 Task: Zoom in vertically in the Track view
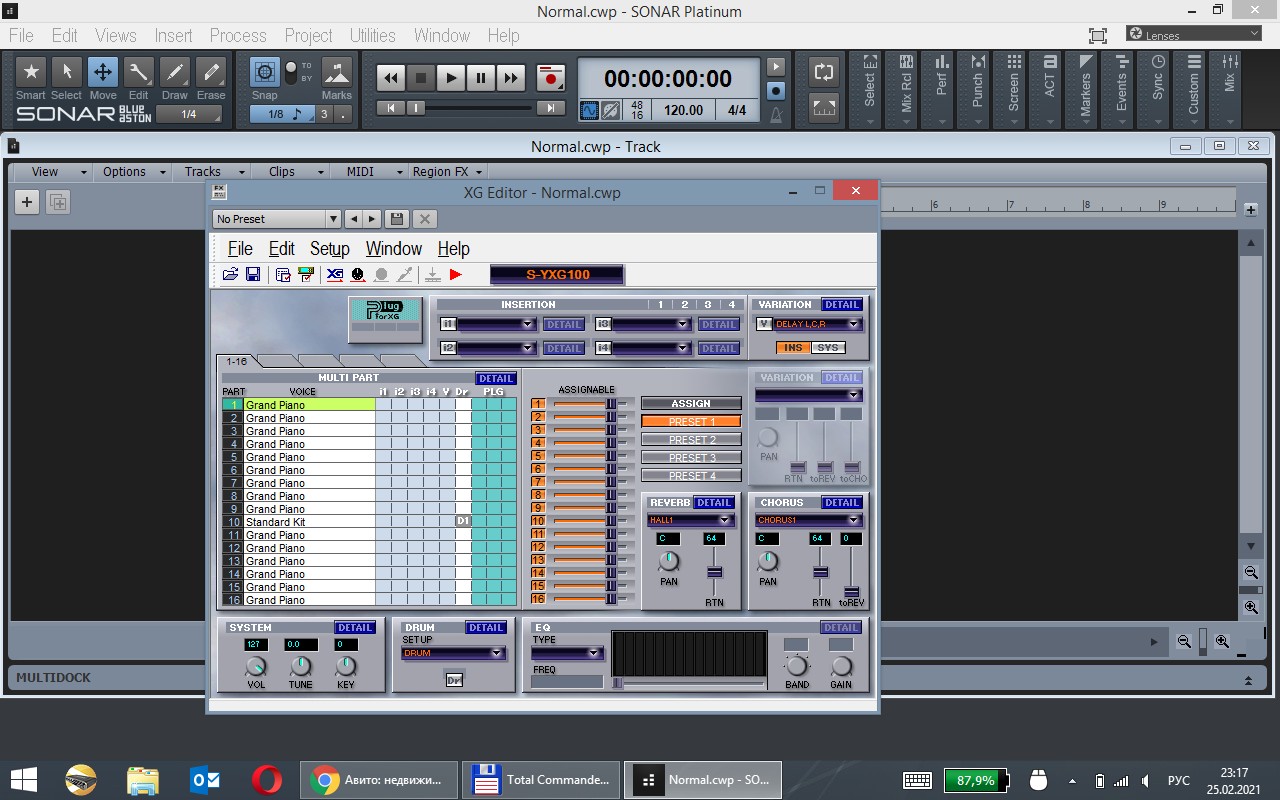(1251, 607)
